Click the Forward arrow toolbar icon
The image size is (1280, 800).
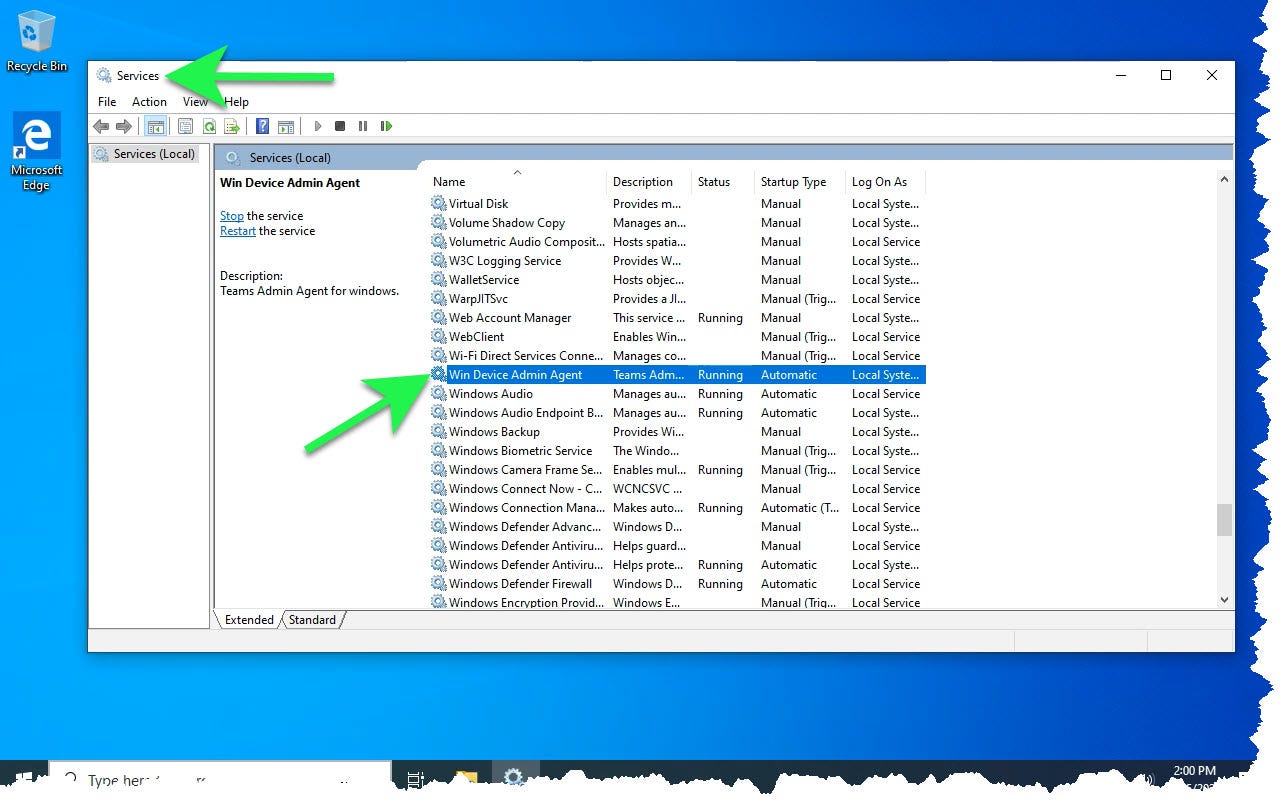(124, 126)
